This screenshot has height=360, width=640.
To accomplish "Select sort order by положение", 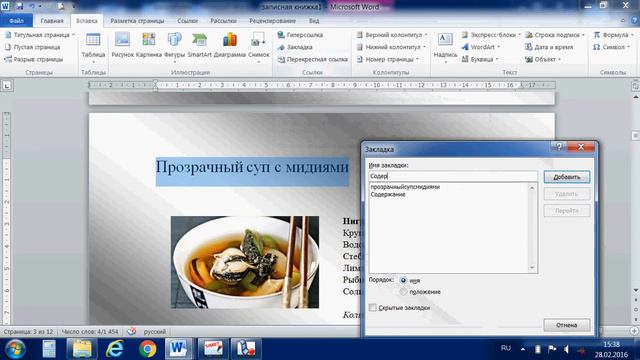I will tap(403, 292).
